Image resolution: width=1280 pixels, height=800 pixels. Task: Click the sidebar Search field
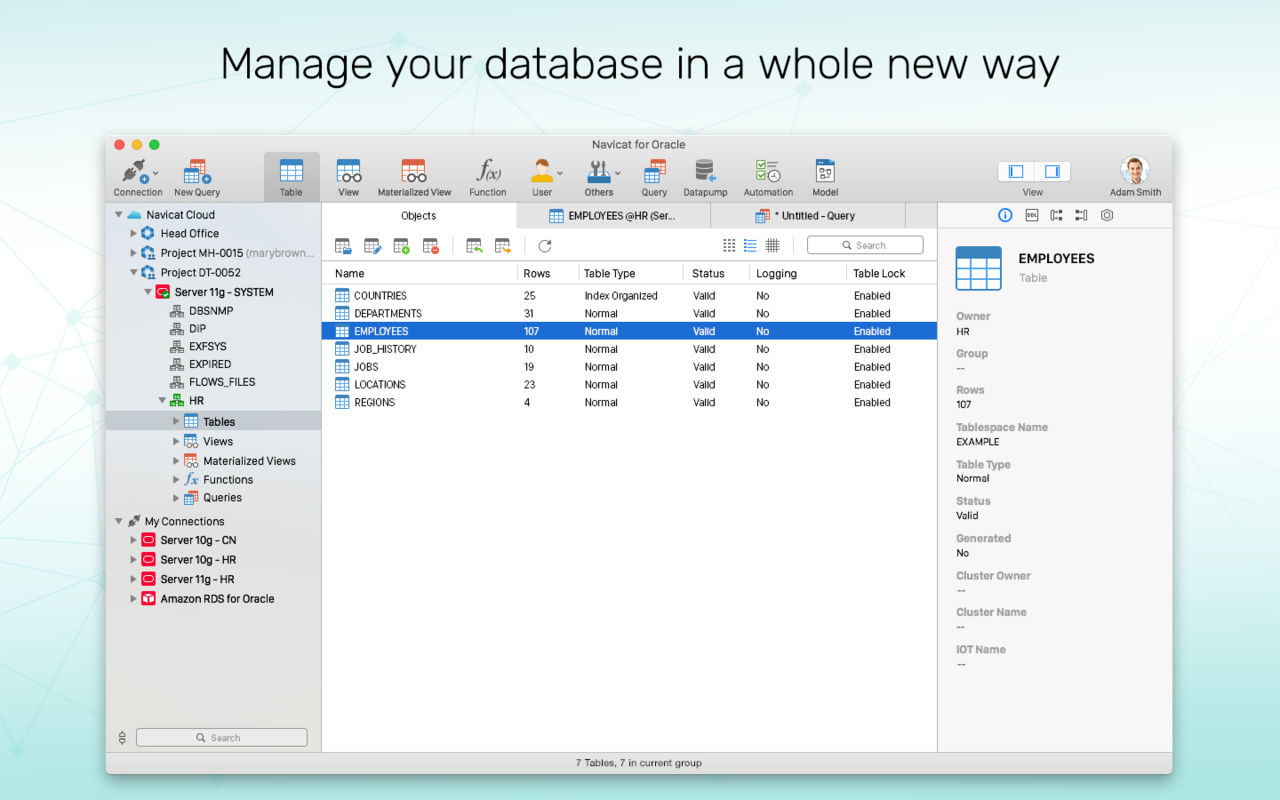221,738
